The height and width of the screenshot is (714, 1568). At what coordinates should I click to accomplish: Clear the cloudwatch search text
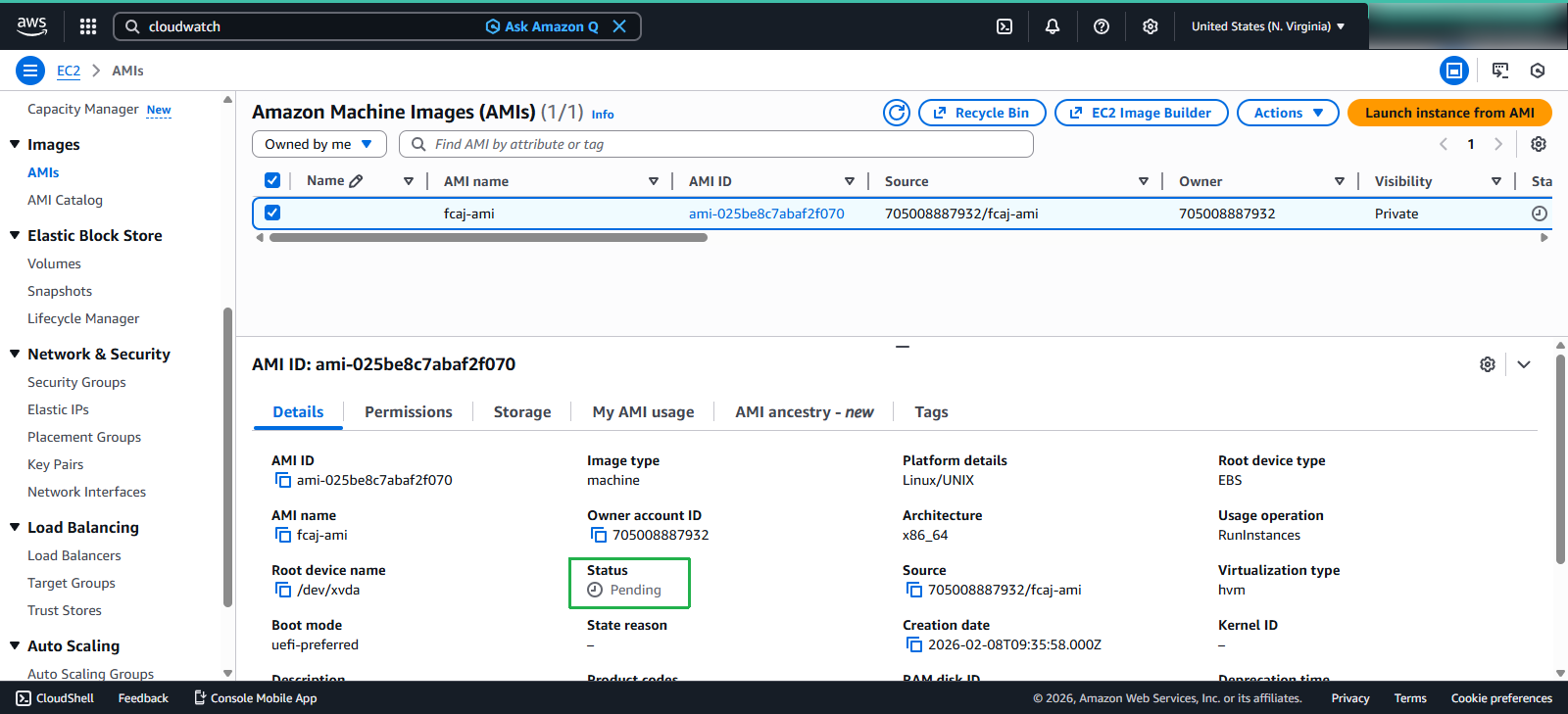pyautogui.click(x=619, y=26)
